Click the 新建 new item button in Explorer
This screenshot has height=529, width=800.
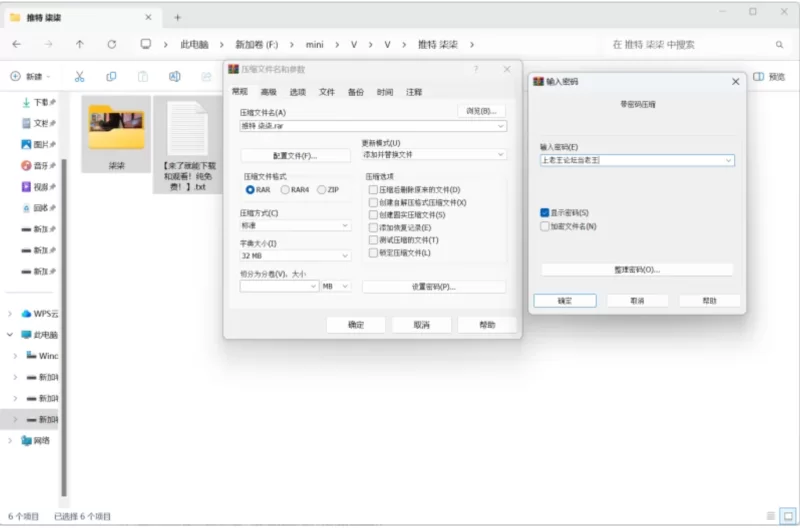click(x=31, y=77)
